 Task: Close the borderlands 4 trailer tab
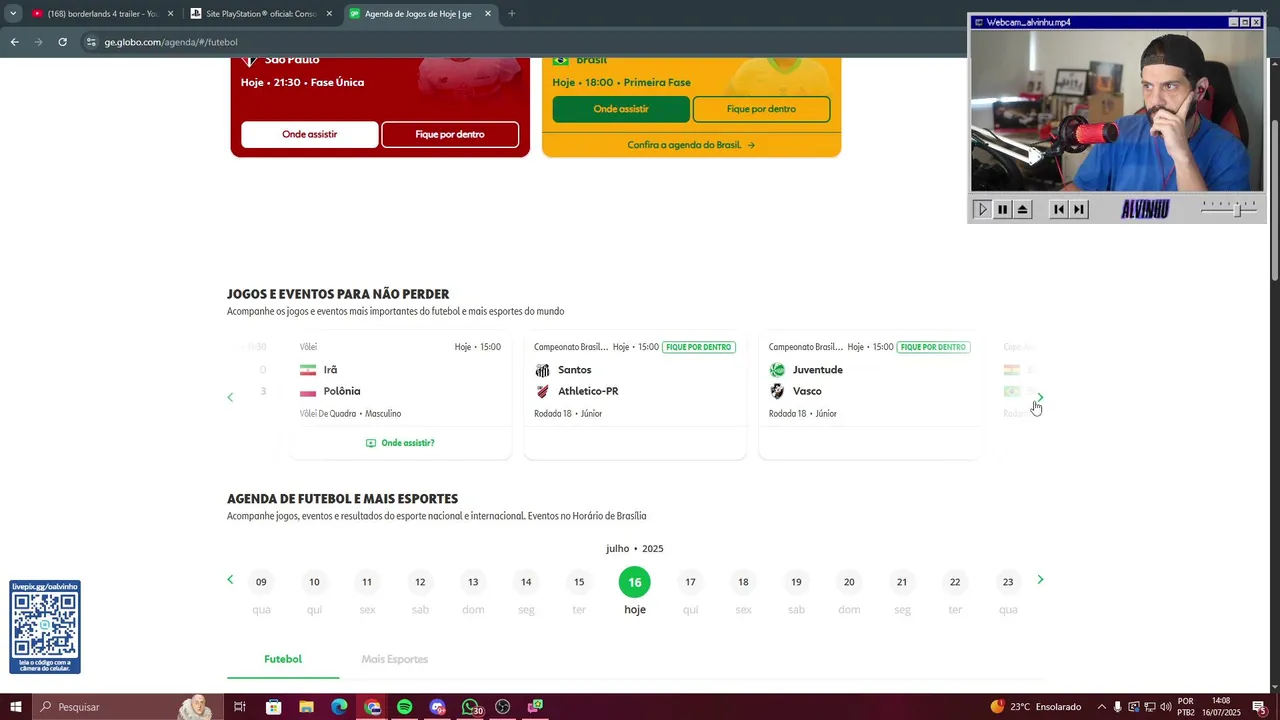(x=170, y=14)
